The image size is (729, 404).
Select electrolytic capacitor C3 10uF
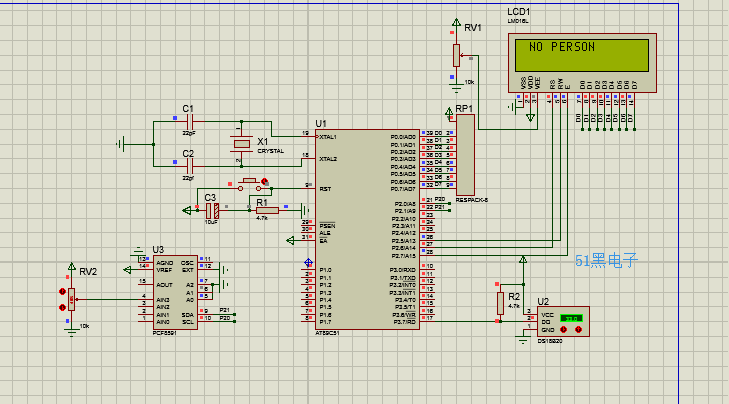coord(212,211)
